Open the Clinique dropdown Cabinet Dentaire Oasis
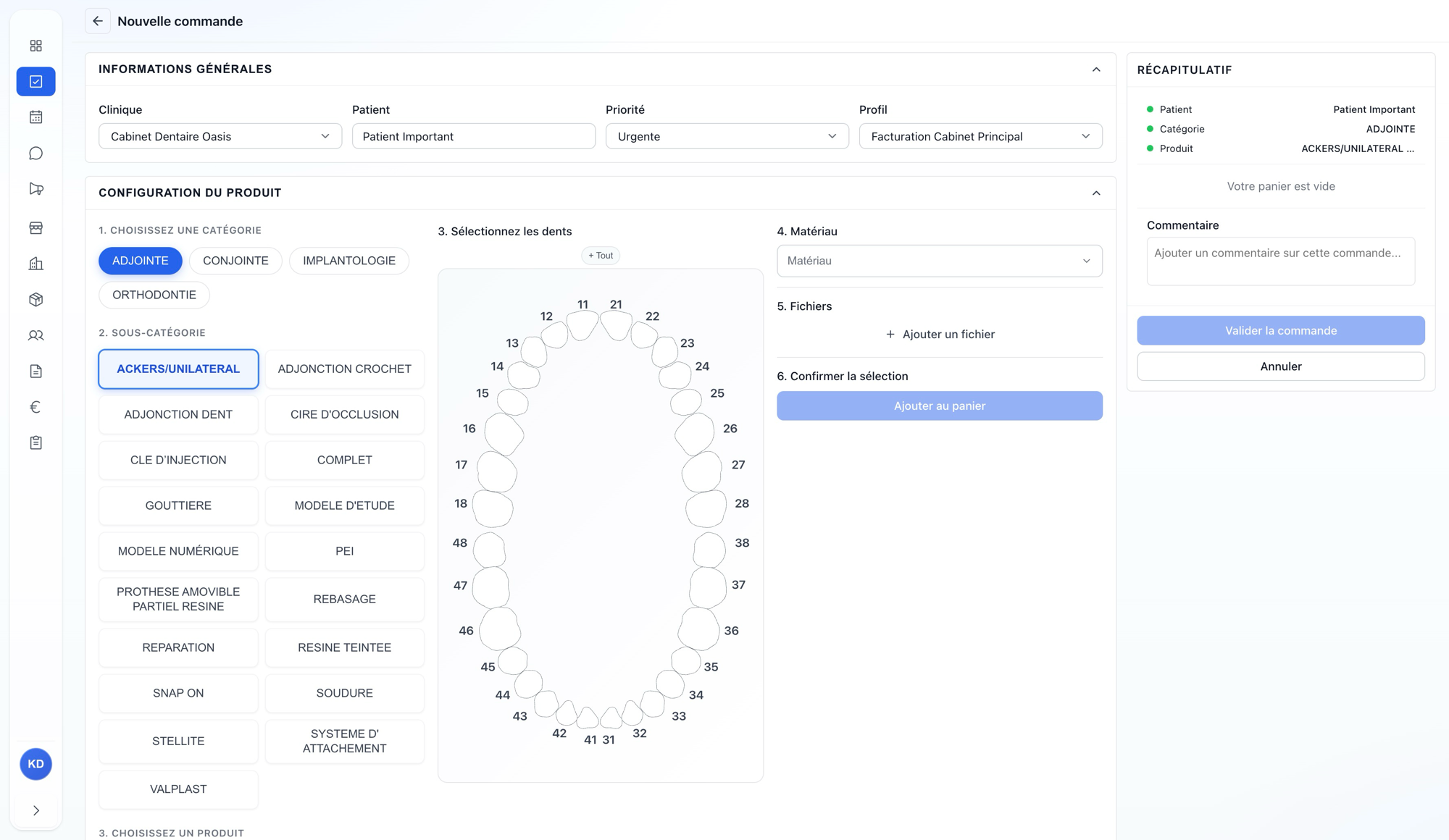 220,136
